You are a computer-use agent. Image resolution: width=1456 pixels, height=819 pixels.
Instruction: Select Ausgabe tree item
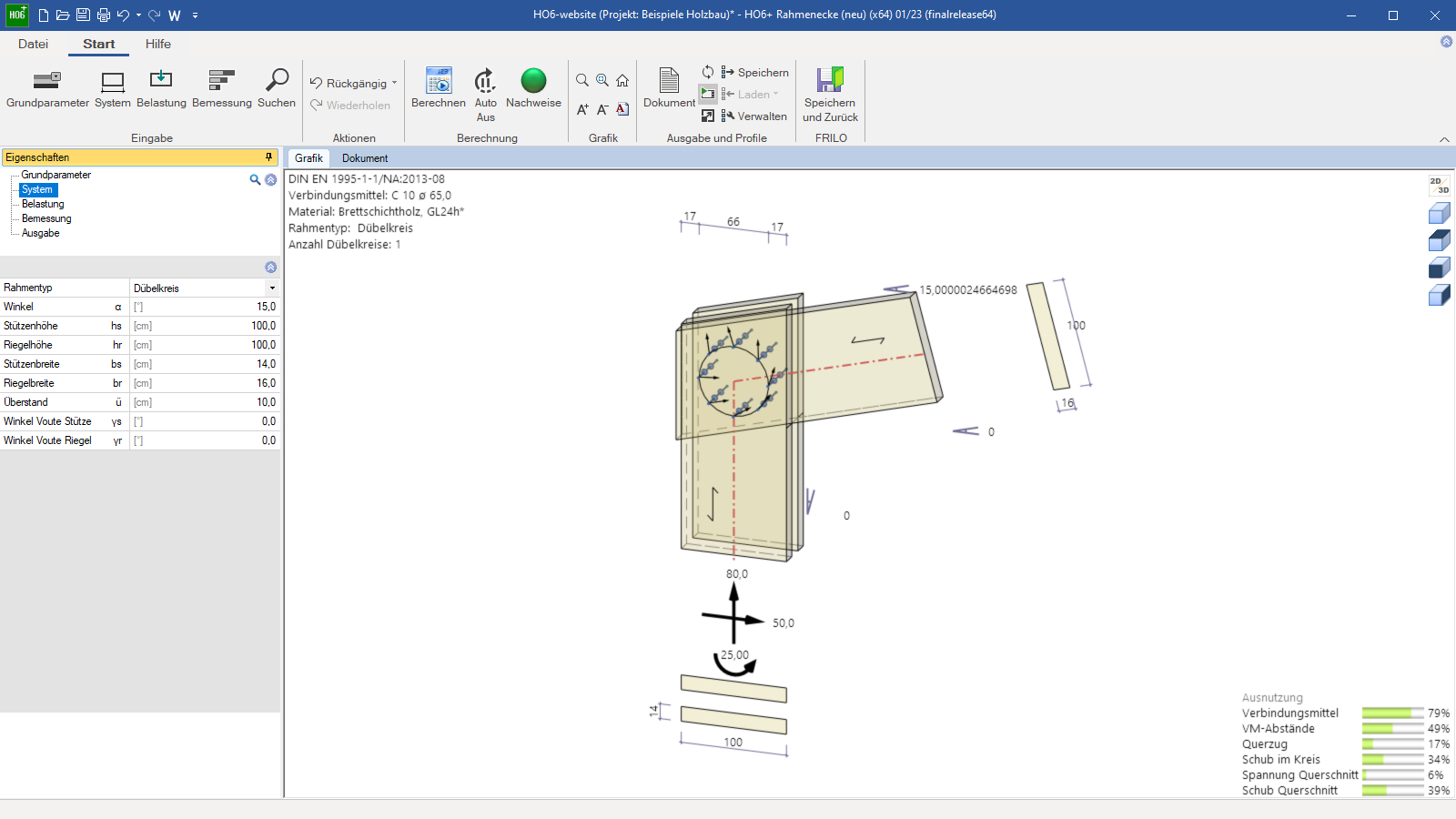click(x=41, y=233)
